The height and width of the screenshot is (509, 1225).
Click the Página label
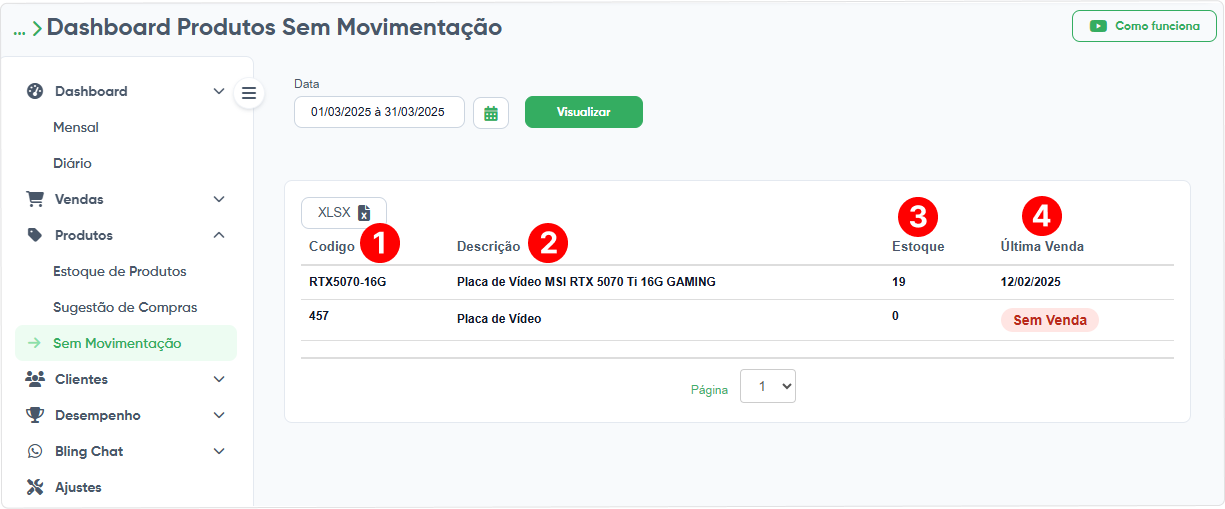point(709,390)
